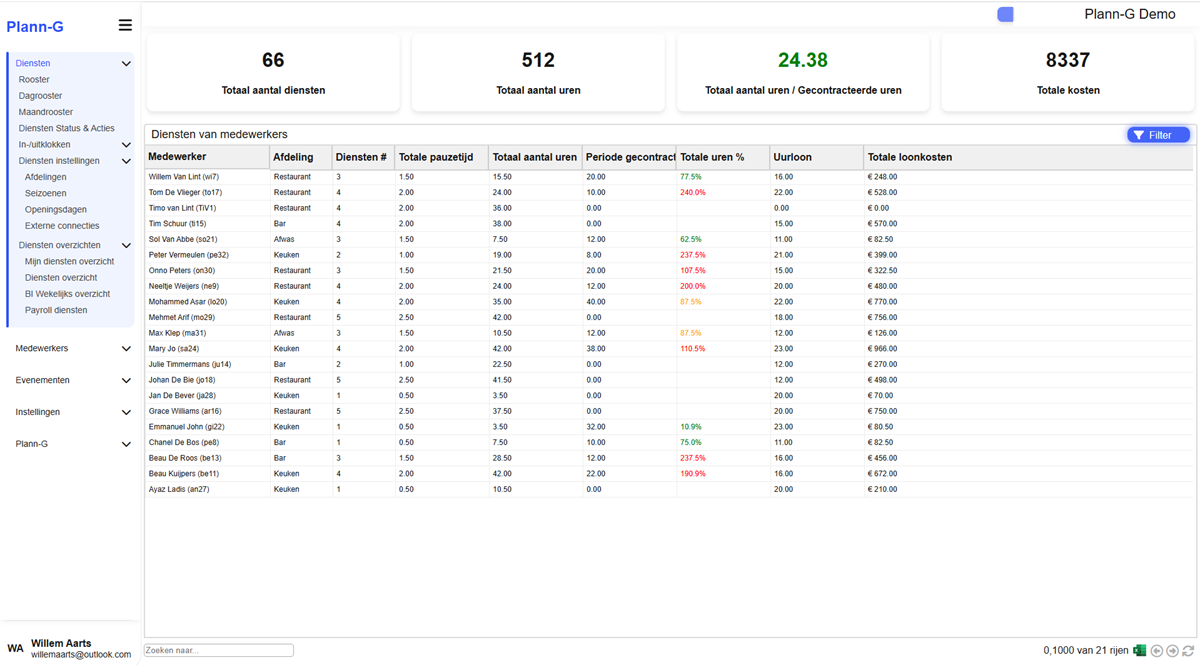Image resolution: width=1200 pixels, height=665 pixels.
Task: Toggle the blue switch in the top bar
Action: pyautogui.click(x=1005, y=14)
